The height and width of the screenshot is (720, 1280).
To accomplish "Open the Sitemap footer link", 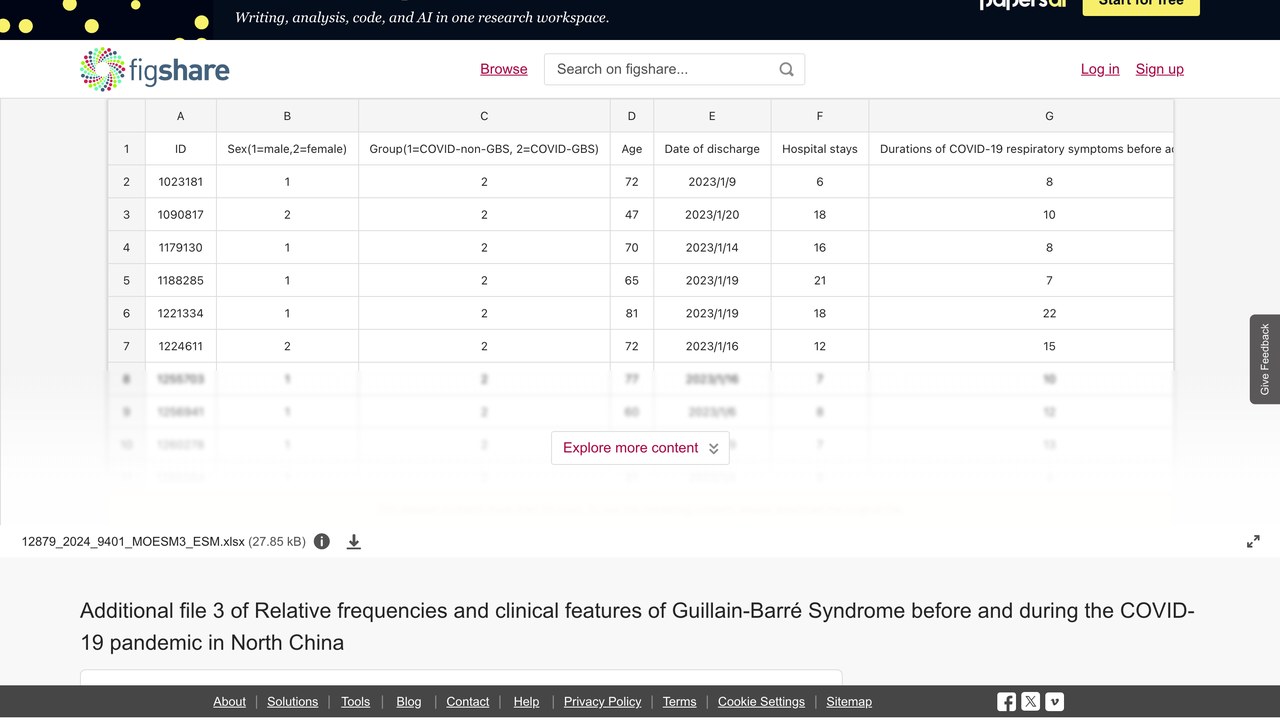I will 849,702.
